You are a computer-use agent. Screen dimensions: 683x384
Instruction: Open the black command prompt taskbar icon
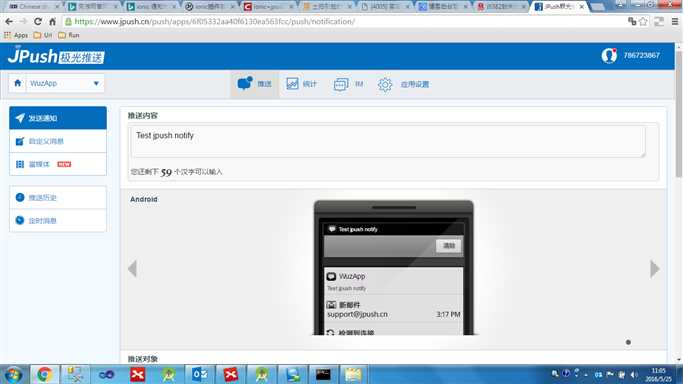coord(323,374)
